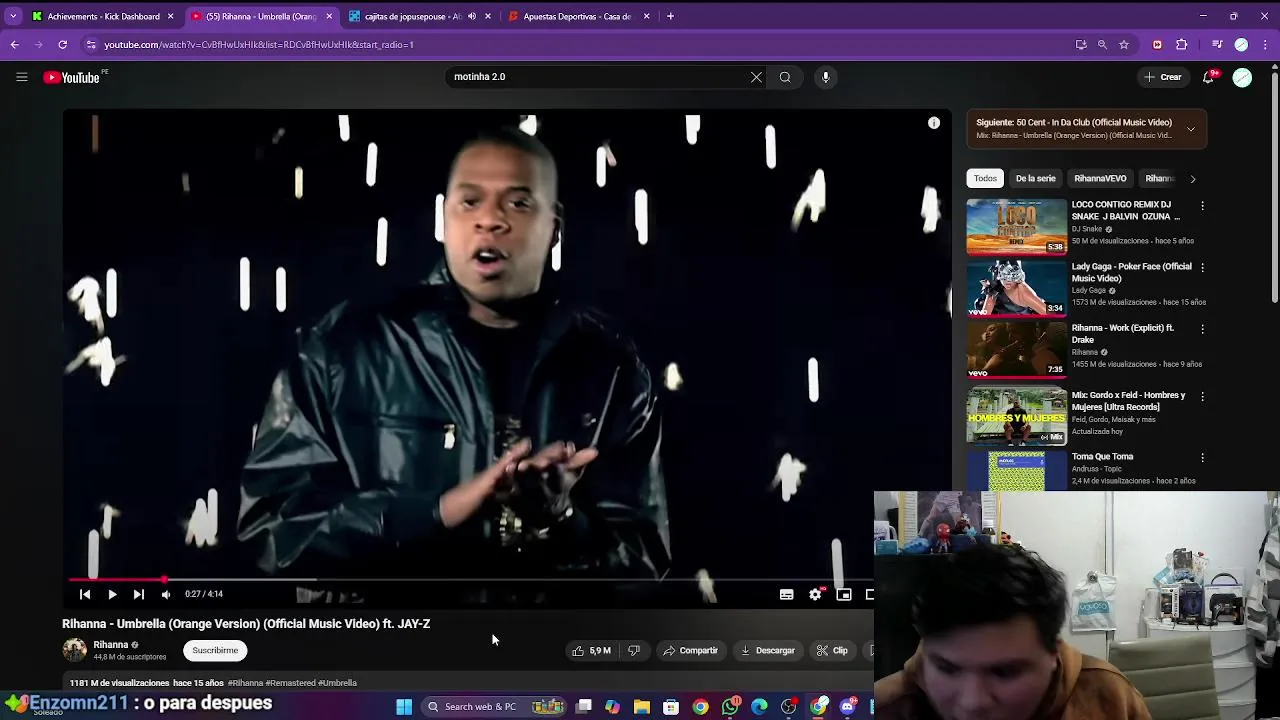Open the Windows Start button
Image resolution: width=1280 pixels, height=720 pixels.
pyautogui.click(x=404, y=707)
